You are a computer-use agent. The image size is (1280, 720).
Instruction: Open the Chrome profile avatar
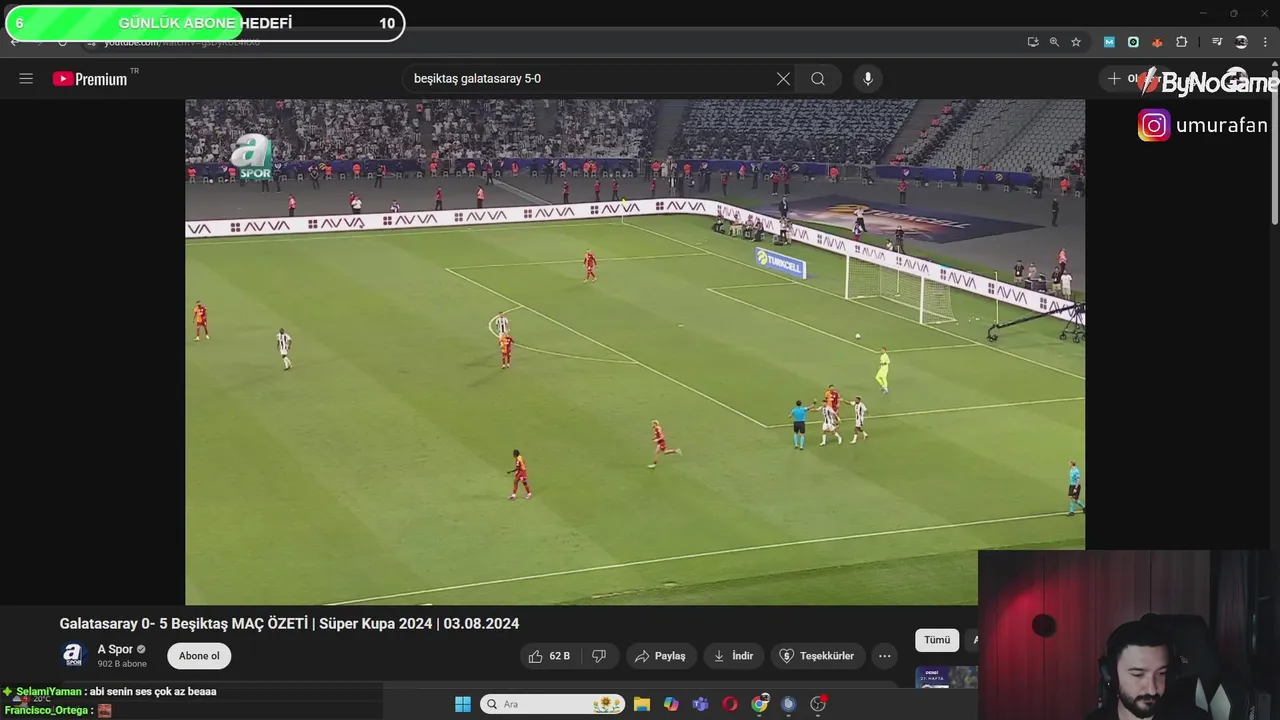click(x=1241, y=42)
